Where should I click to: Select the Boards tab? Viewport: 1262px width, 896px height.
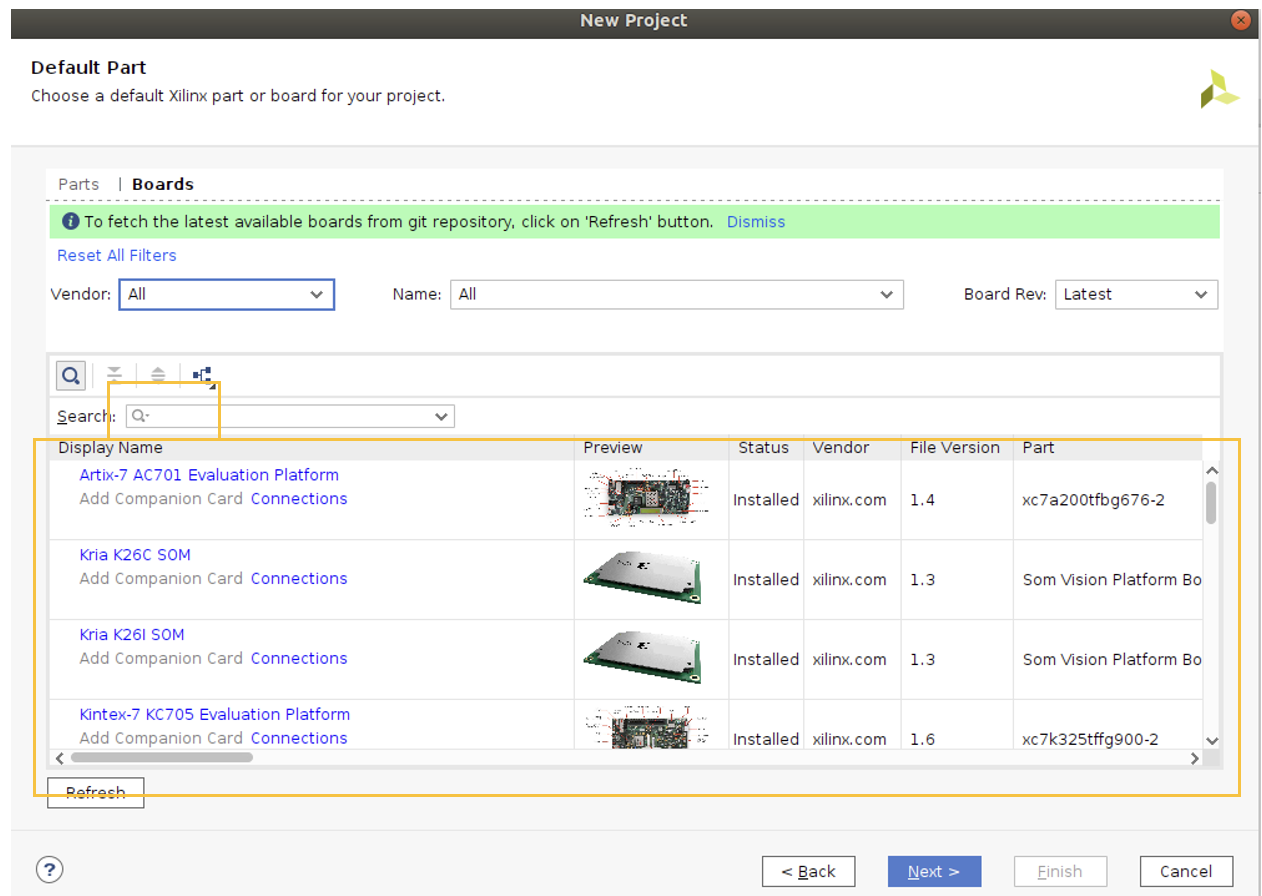click(163, 184)
